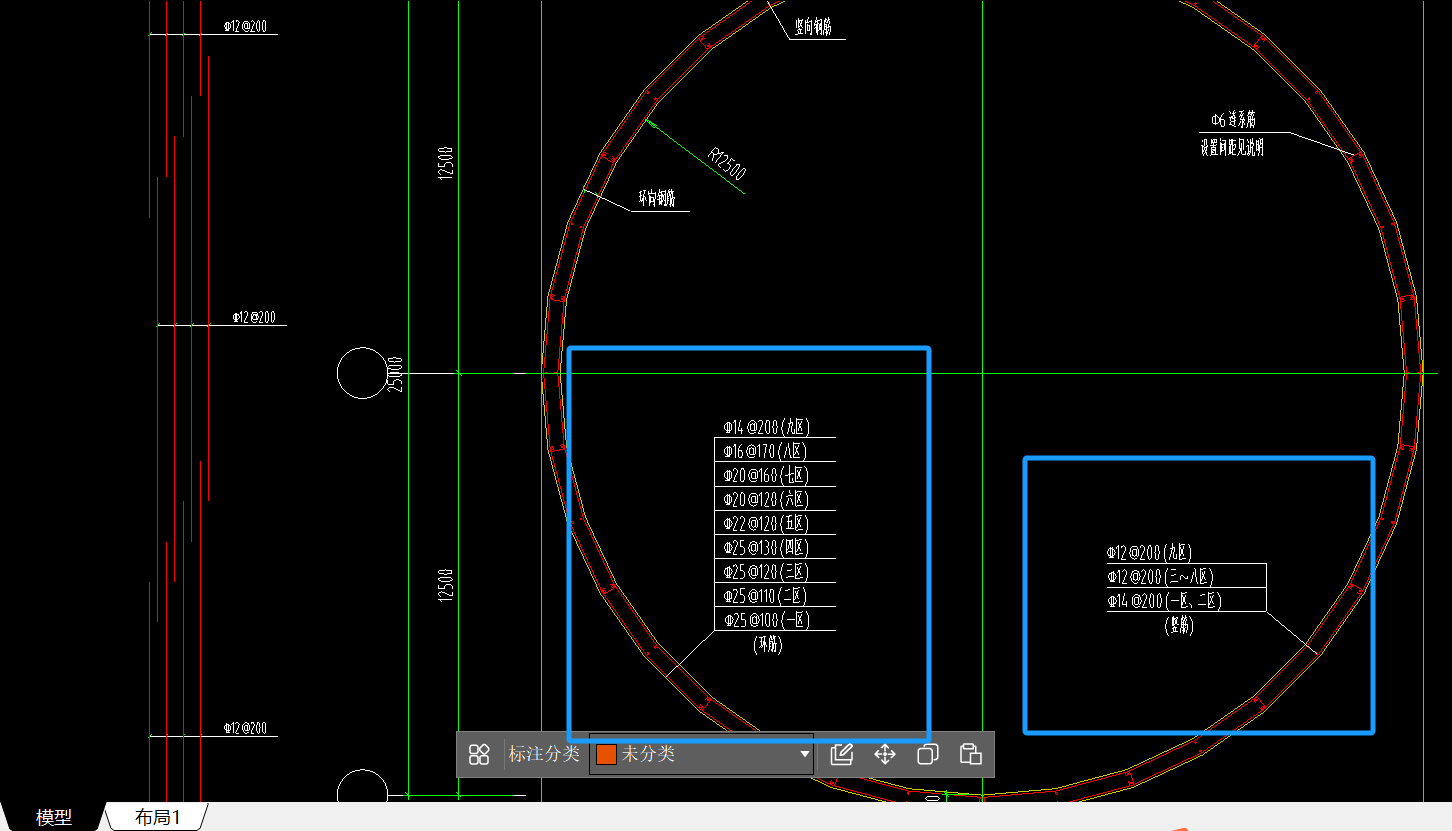Image resolution: width=1452 pixels, height=831 pixels.
Task: Click the middle Φ12@200 label with green ticks
Action: [x=254, y=317]
